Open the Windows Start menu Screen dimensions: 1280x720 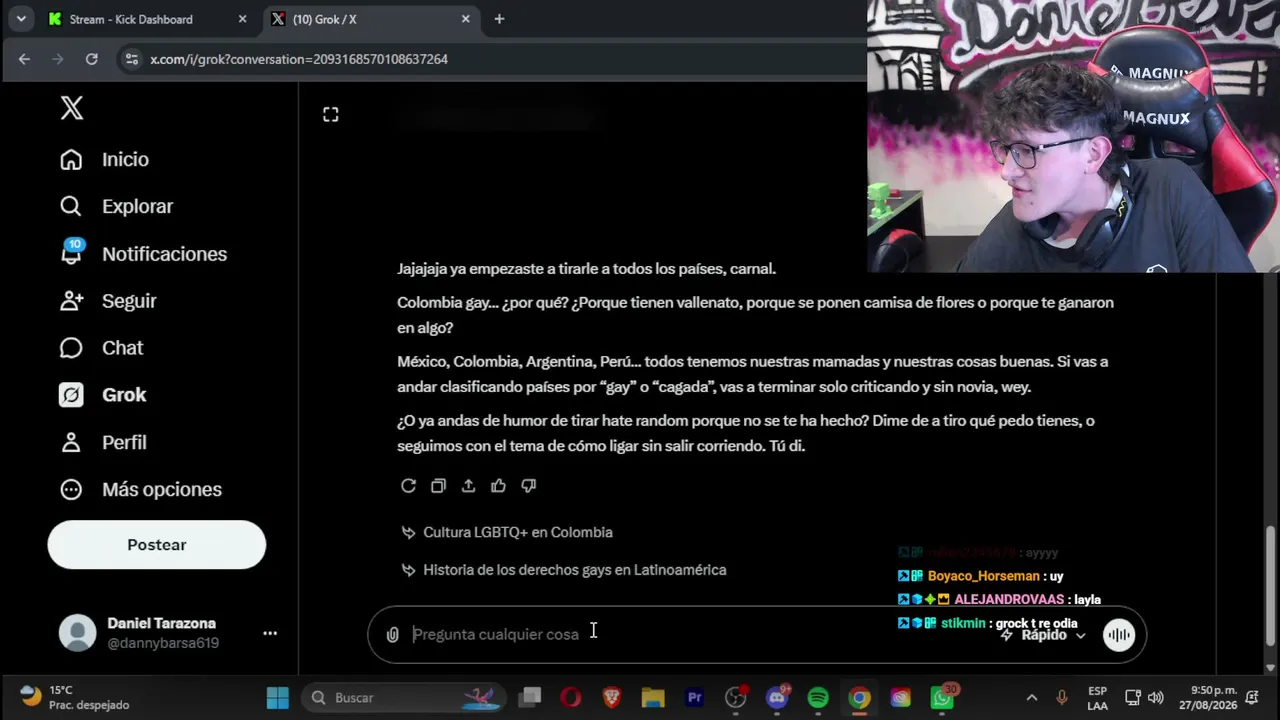click(278, 698)
